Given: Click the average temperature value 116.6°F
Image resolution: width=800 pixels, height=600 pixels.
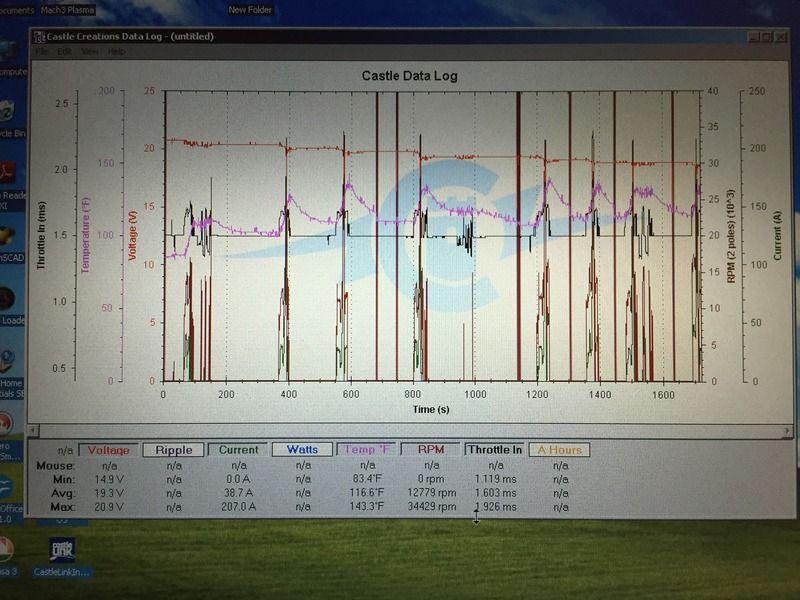Looking at the screenshot, I should coord(366,493).
